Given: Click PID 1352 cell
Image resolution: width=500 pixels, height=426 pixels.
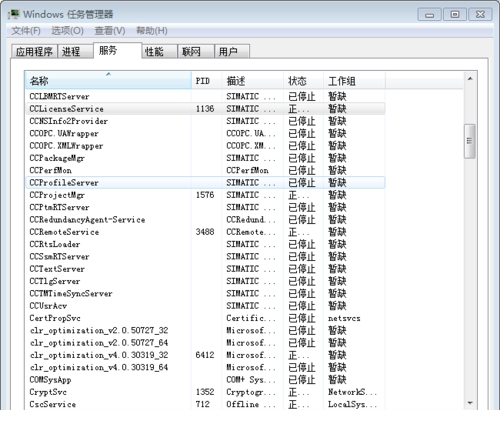Looking at the screenshot, I should coord(205,392).
